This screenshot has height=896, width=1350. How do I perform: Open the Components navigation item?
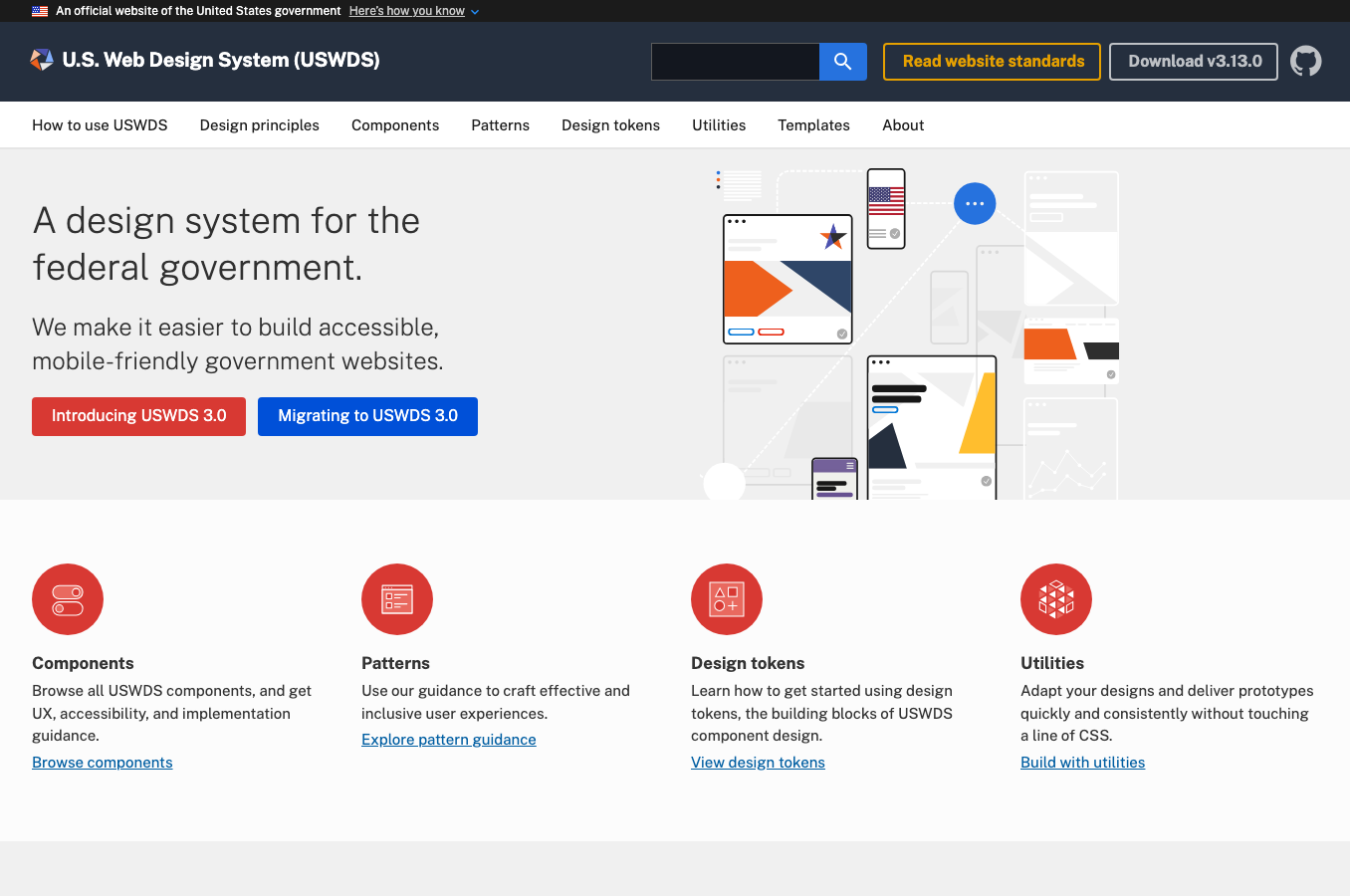tap(395, 124)
